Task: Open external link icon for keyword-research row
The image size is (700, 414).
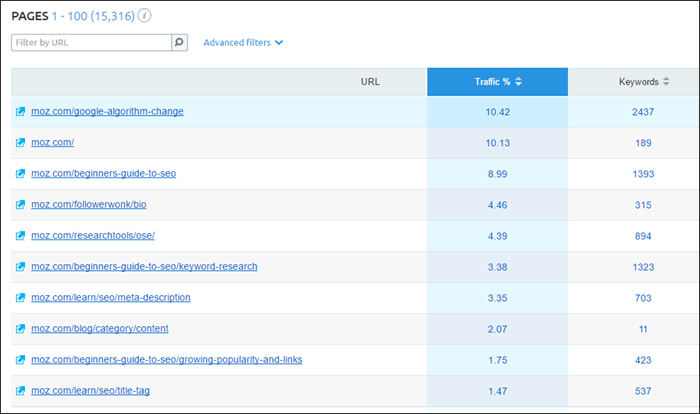Action: [x=20, y=267]
